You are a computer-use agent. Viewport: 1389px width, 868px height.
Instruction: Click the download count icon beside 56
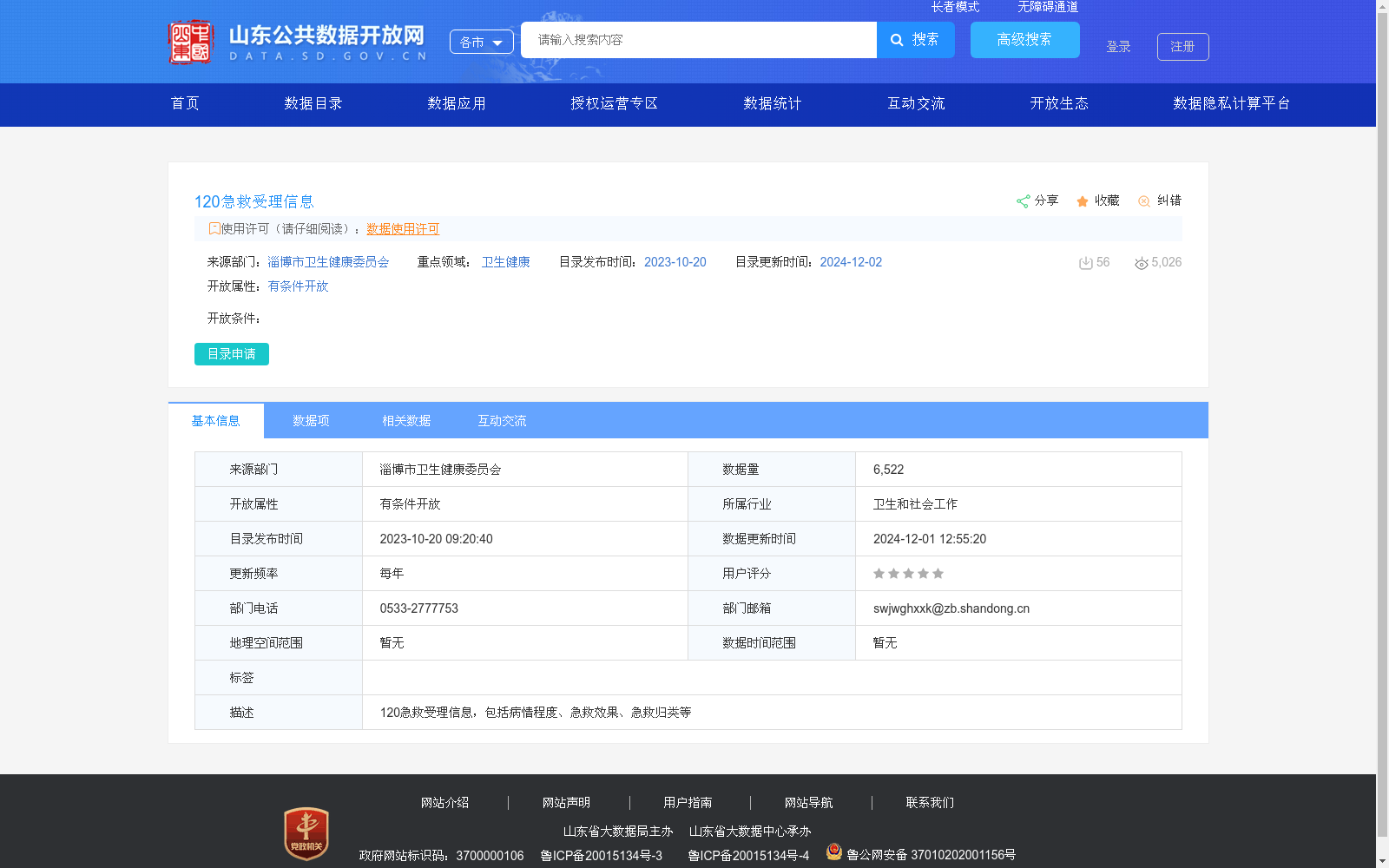pos(1085,263)
